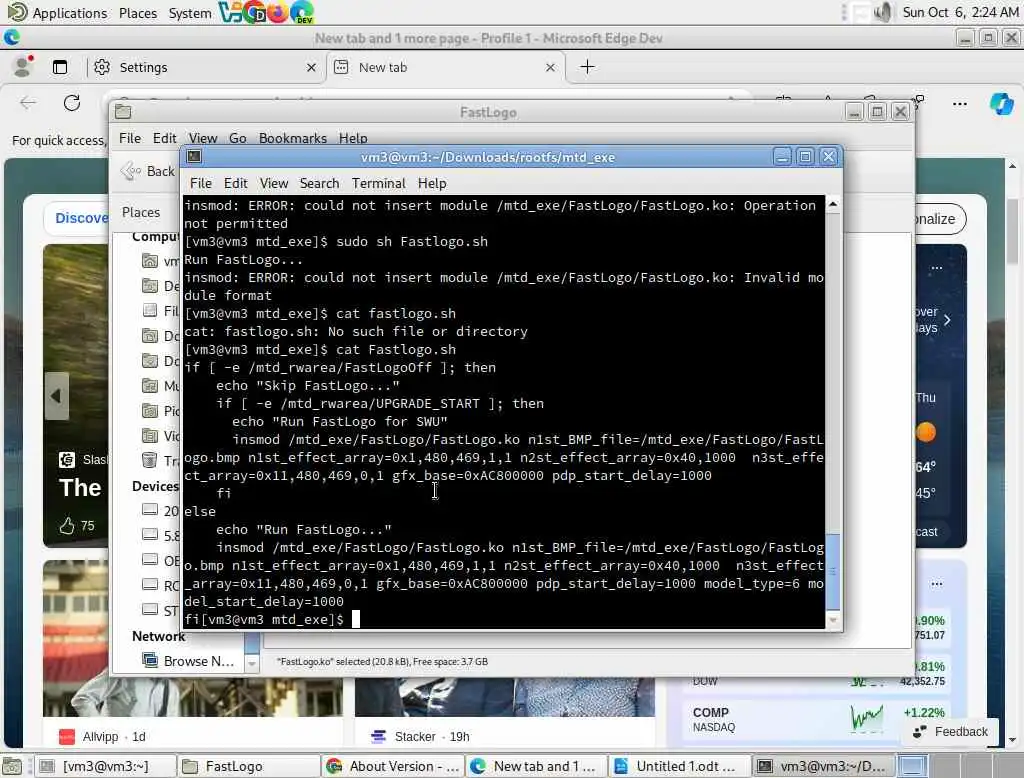Click previous arrow on news carousel

[56, 396]
